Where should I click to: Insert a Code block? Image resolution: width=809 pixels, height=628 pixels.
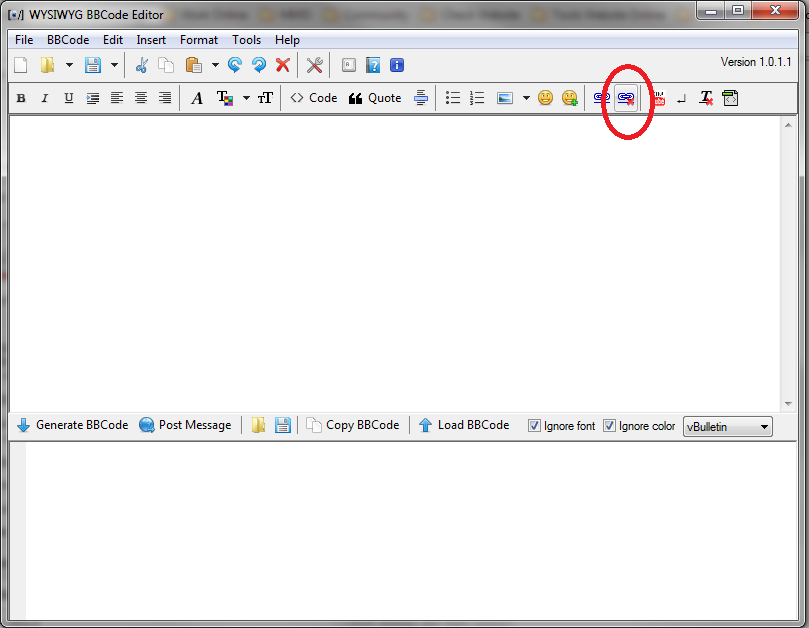[314, 98]
